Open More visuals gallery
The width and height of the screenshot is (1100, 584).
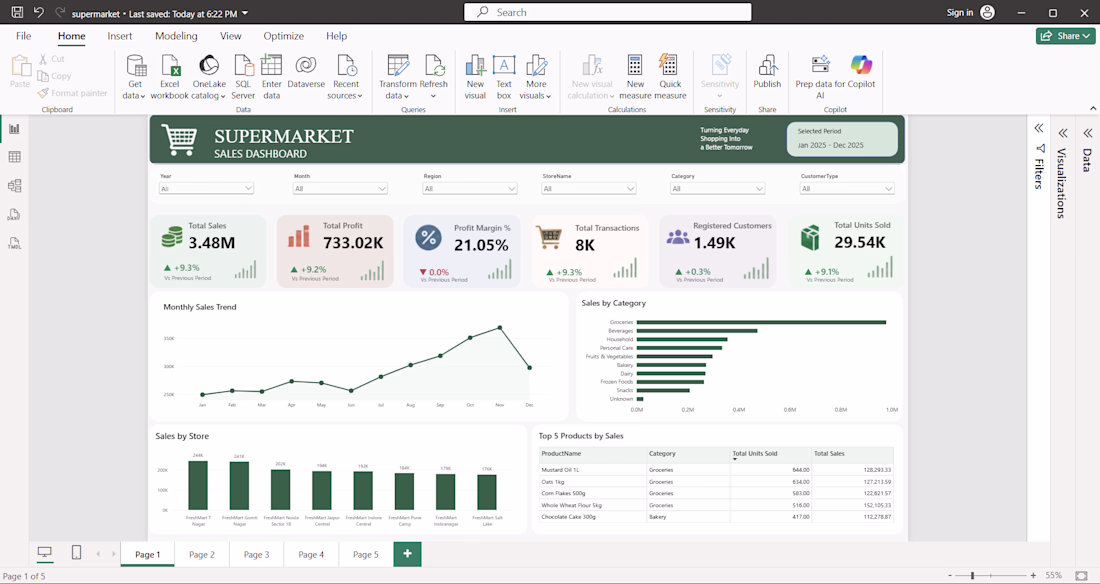pos(536,77)
